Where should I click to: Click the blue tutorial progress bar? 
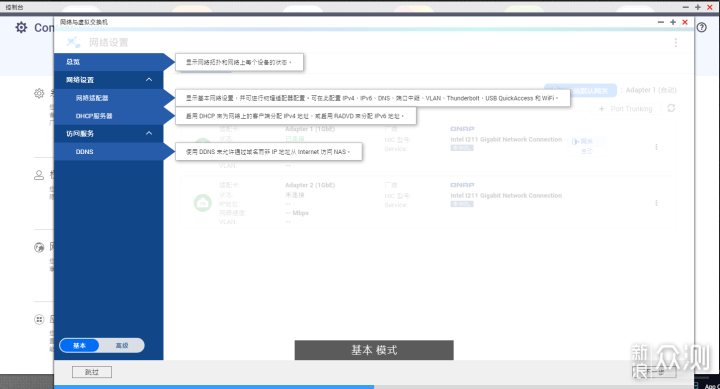click(214, 387)
